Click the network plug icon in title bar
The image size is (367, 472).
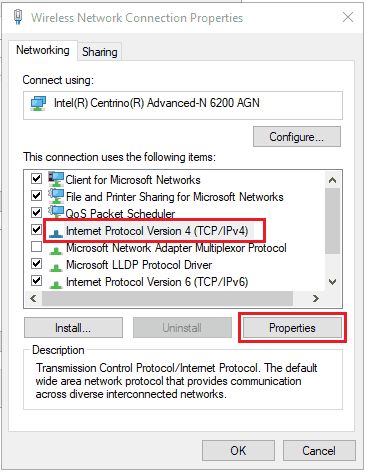pos(18,17)
